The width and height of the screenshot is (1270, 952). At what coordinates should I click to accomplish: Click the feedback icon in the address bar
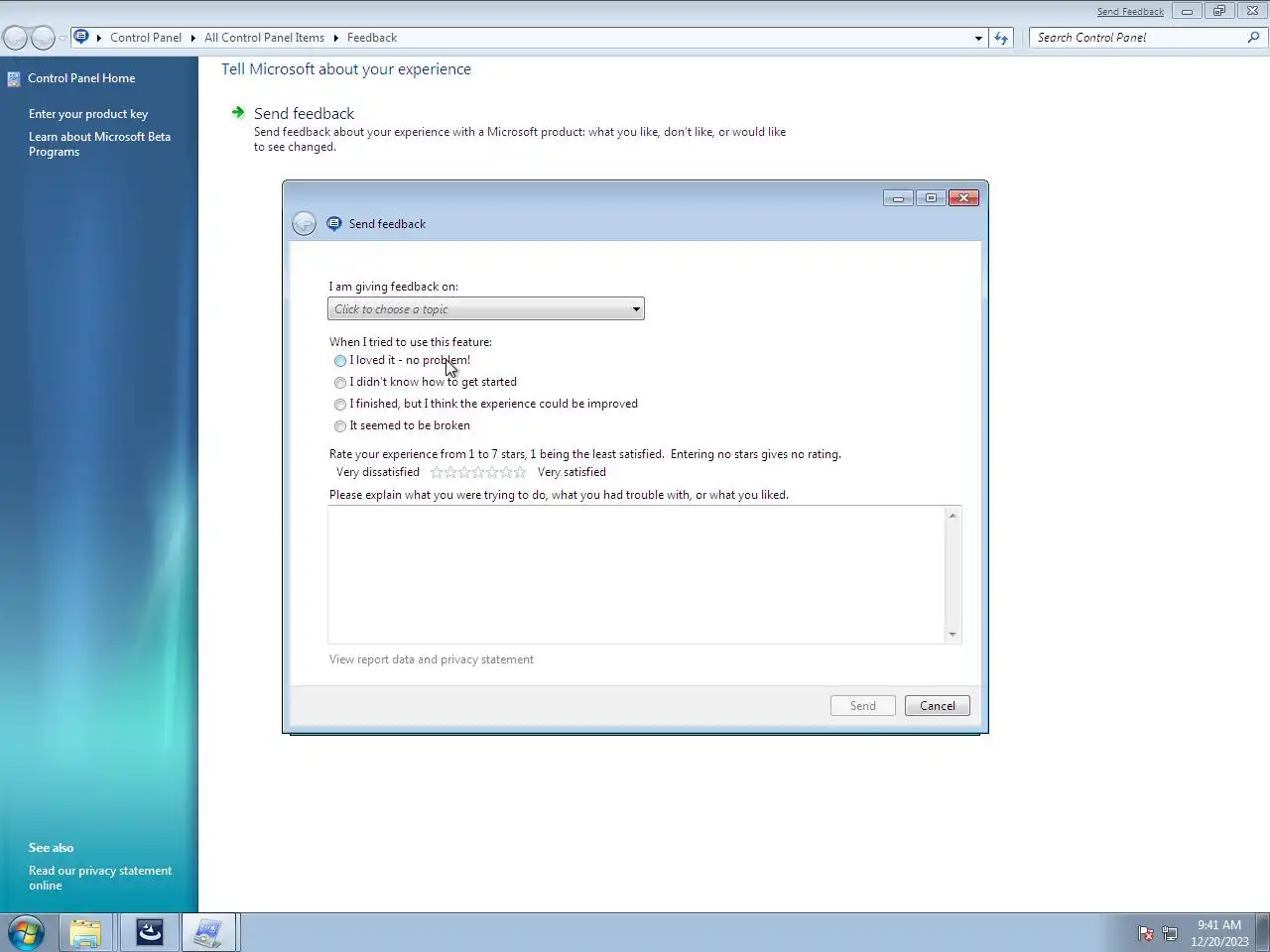(x=81, y=37)
